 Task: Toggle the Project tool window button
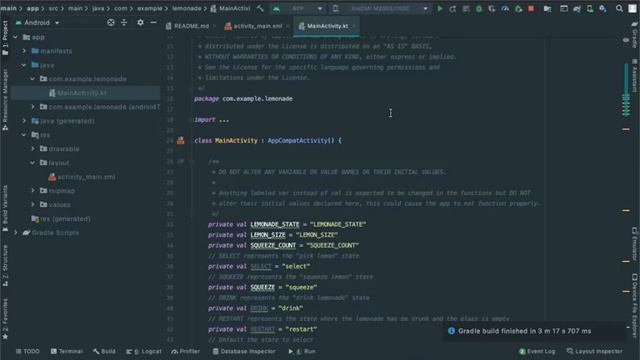[x=5, y=37]
